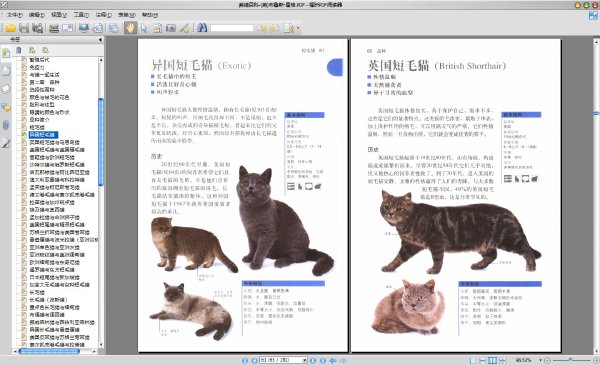Select the Hand tool
Viewport: 600px width, 365px height.
tap(130, 28)
